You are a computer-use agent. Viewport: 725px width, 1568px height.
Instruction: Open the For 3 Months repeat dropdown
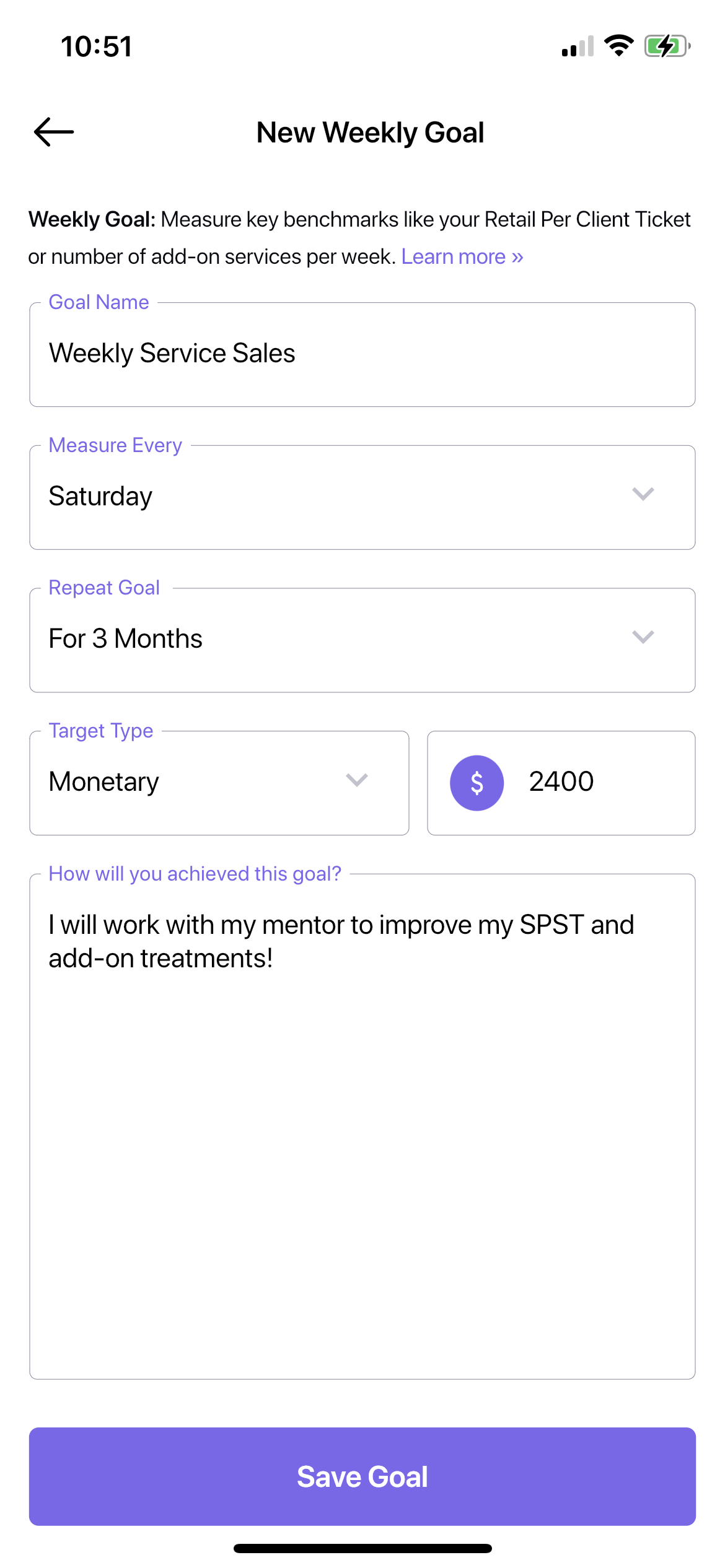[362, 640]
